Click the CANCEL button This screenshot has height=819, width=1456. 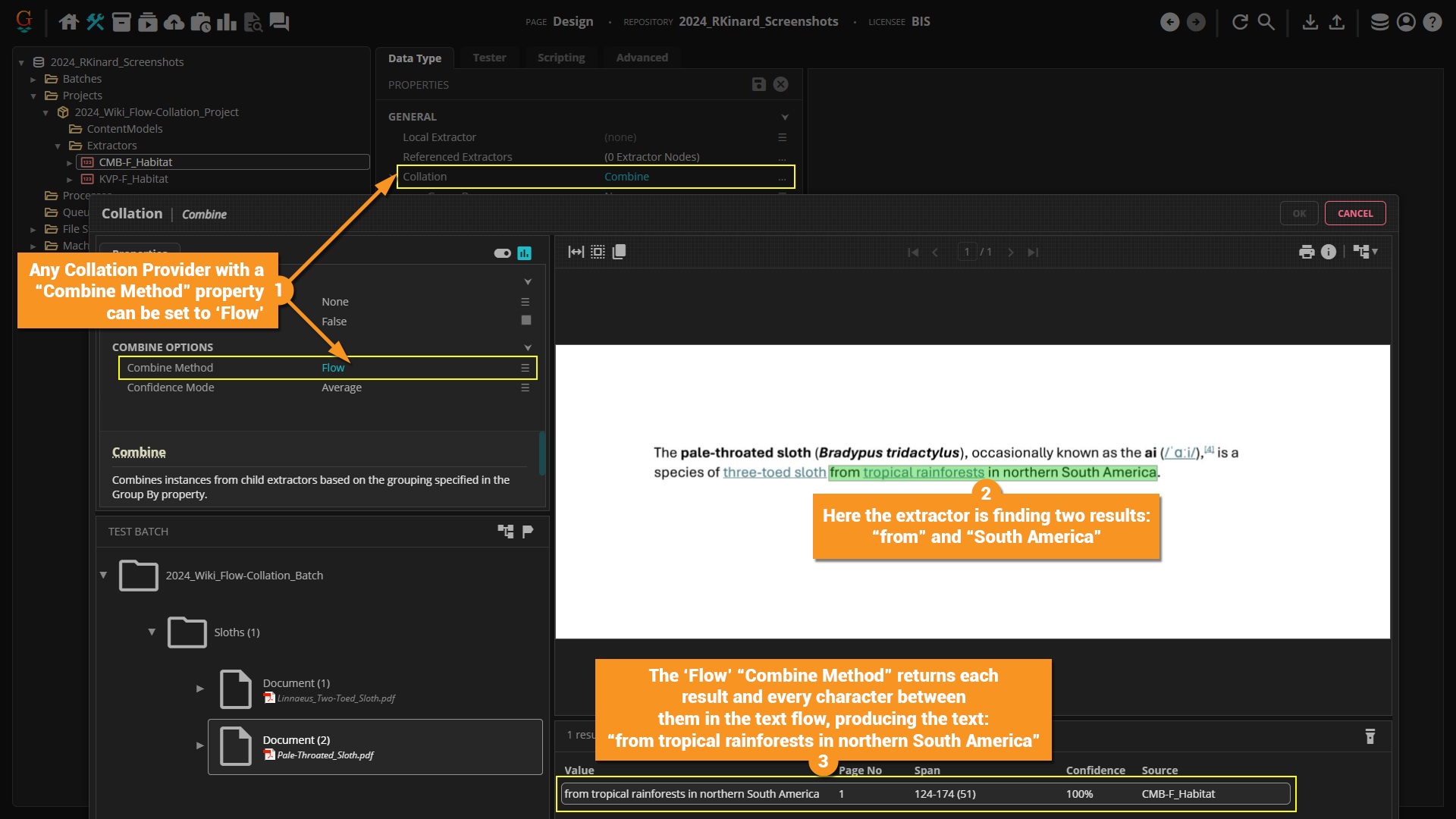[1354, 213]
